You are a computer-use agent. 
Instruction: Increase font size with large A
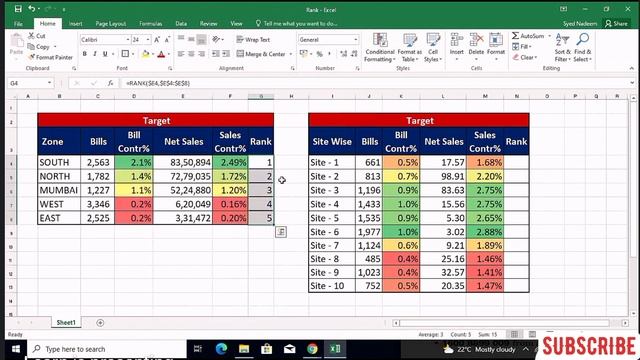coord(157,40)
